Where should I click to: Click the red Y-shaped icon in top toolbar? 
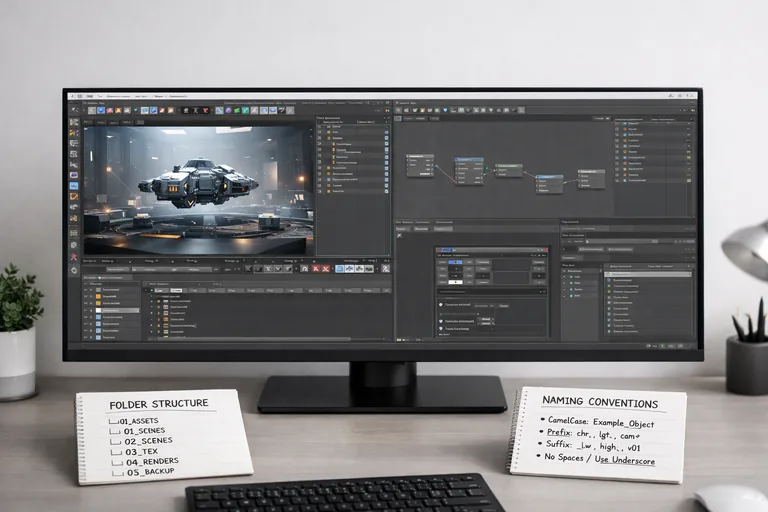click(205, 111)
